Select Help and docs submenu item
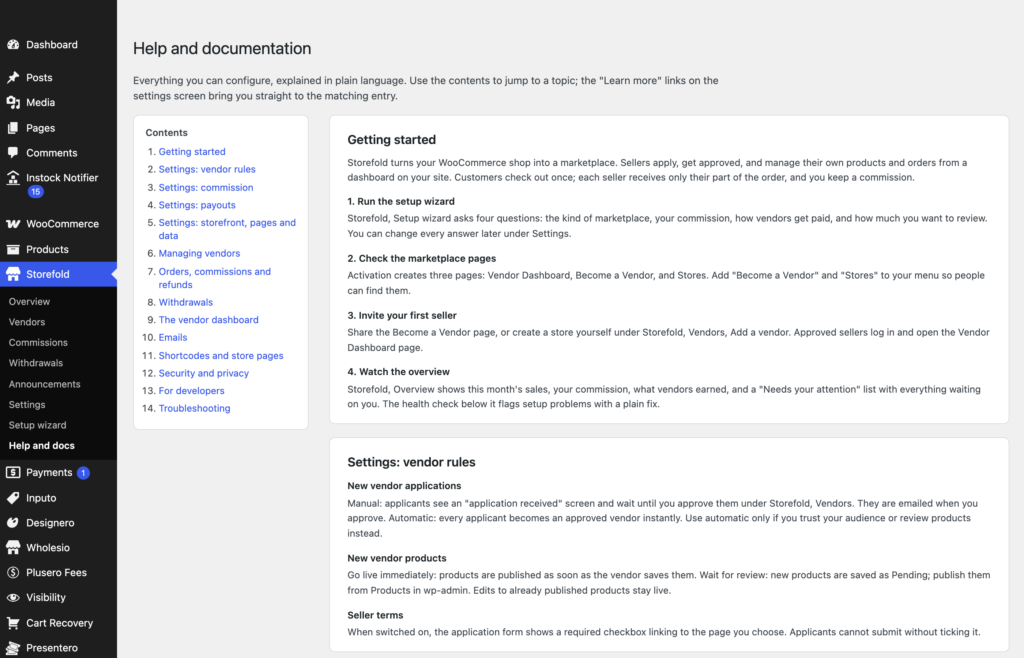Screen dimensions: 1024x658 coord(42,446)
